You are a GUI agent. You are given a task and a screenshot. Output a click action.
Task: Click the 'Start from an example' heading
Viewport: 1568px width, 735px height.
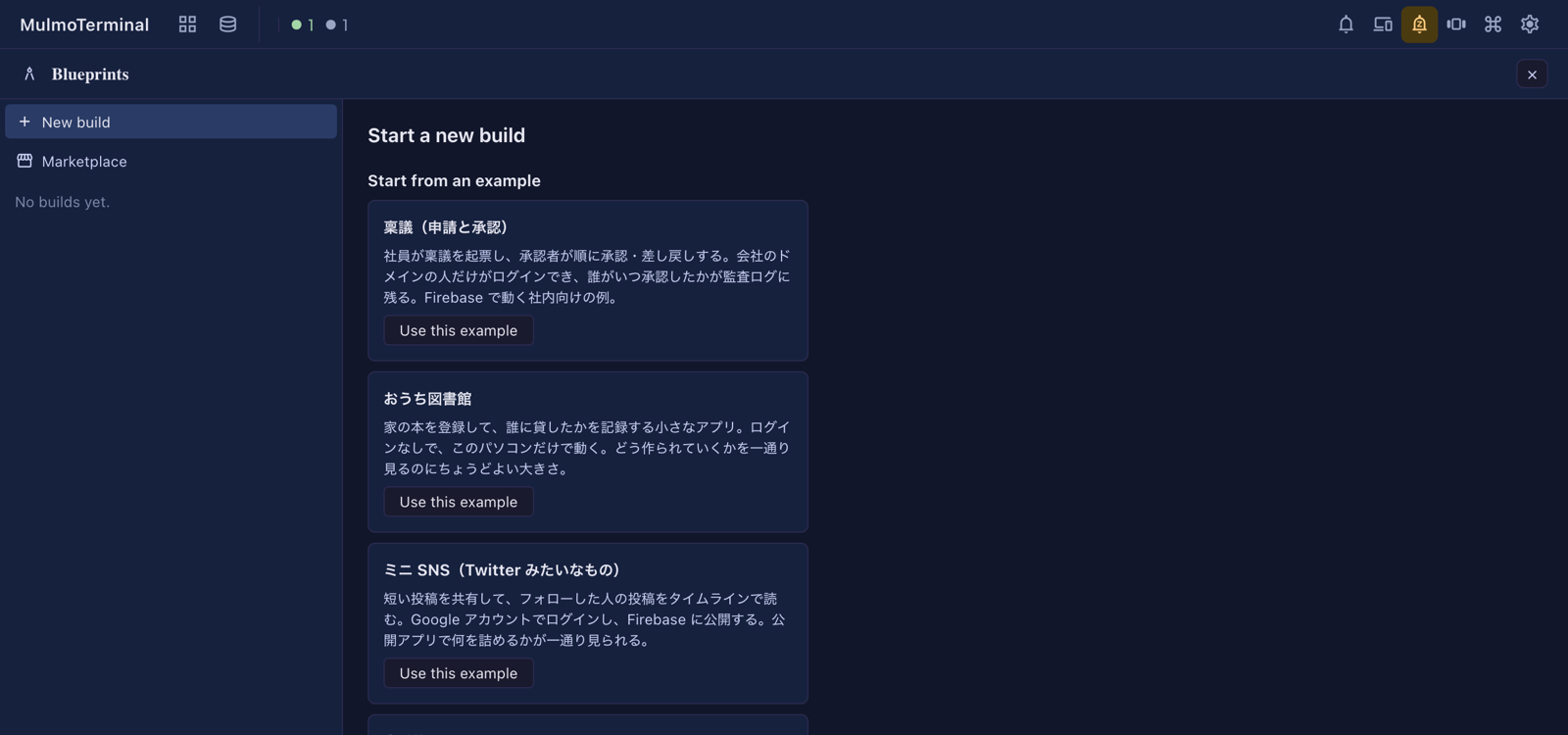click(x=454, y=180)
